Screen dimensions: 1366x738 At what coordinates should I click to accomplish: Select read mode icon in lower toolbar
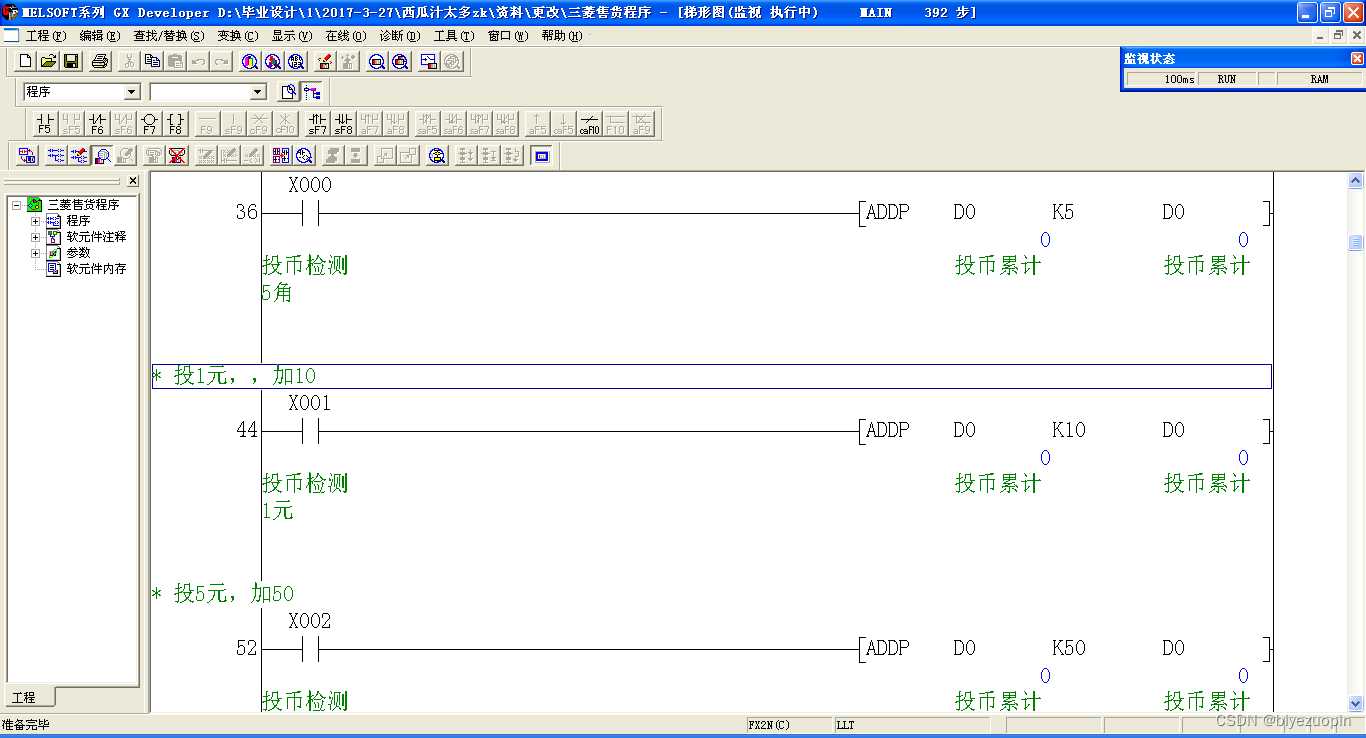(55, 155)
